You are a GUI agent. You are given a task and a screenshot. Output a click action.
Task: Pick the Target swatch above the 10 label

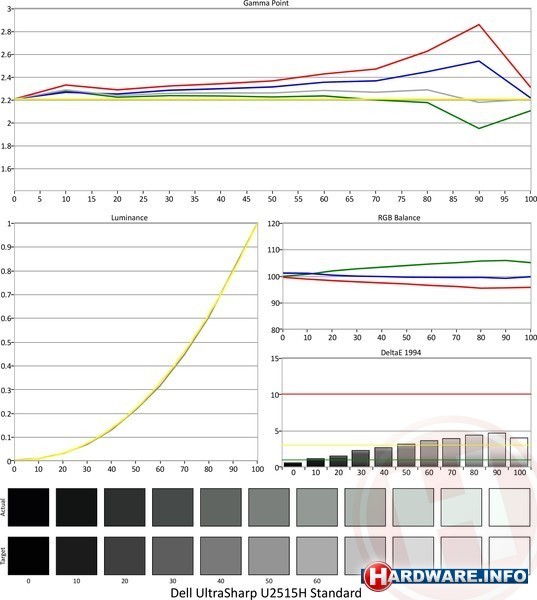77,556
